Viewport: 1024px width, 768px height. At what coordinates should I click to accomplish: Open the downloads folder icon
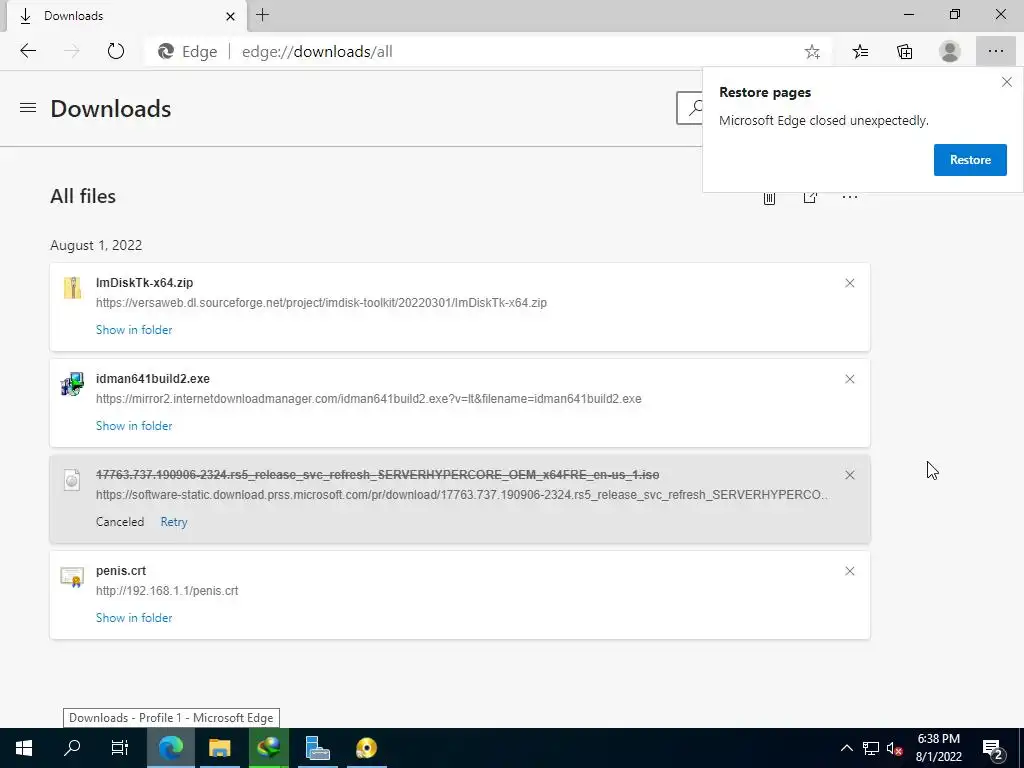810,197
